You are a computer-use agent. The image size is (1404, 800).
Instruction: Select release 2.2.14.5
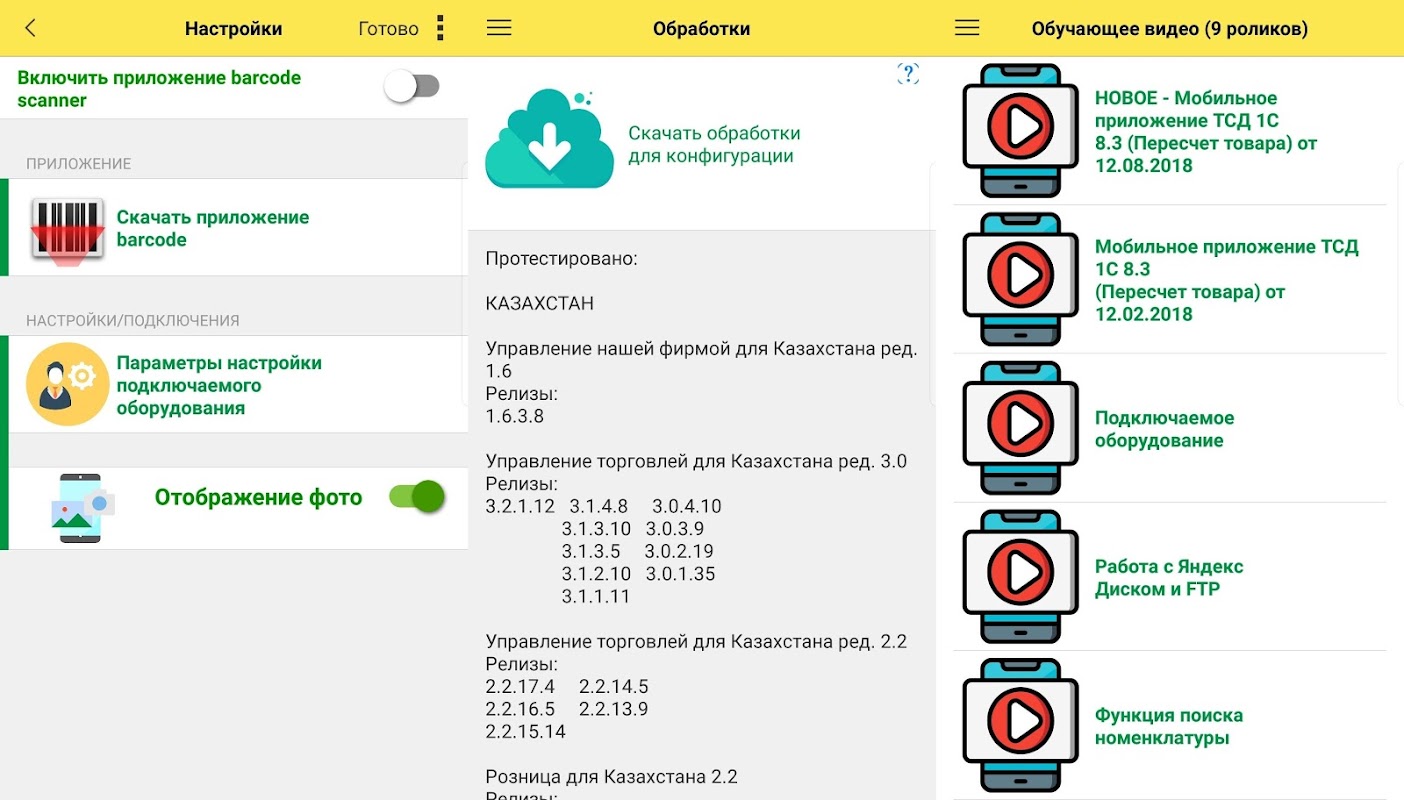614,687
